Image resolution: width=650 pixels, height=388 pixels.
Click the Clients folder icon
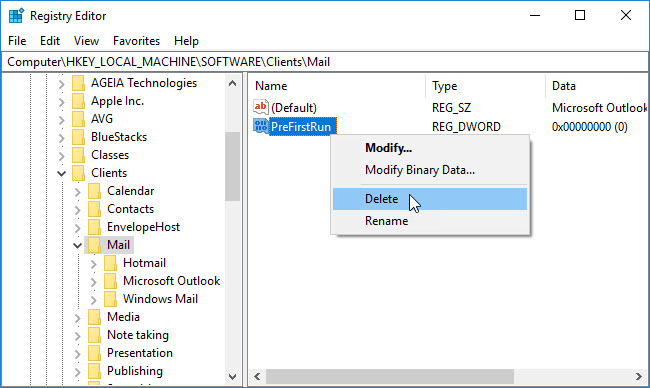[x=78, y=173]
